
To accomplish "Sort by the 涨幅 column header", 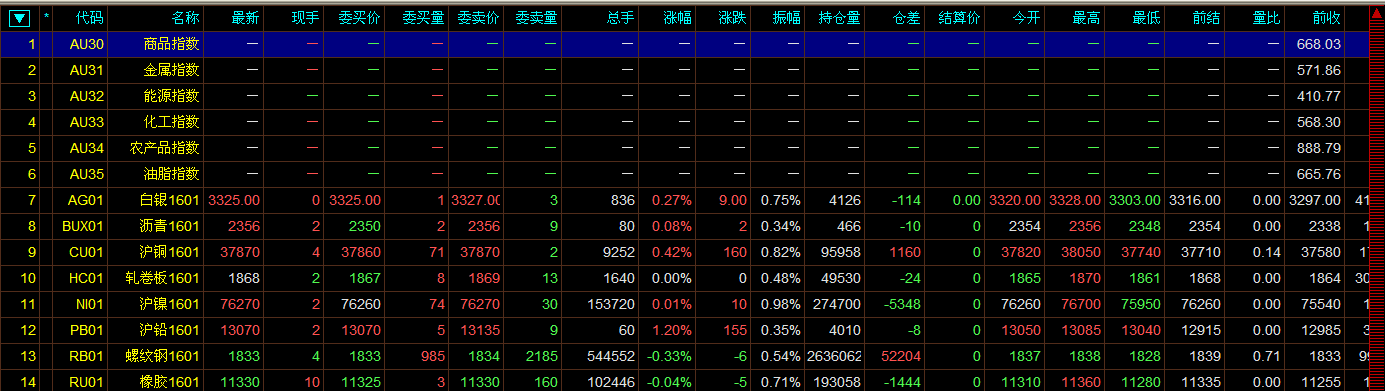I will coord(677,18).
